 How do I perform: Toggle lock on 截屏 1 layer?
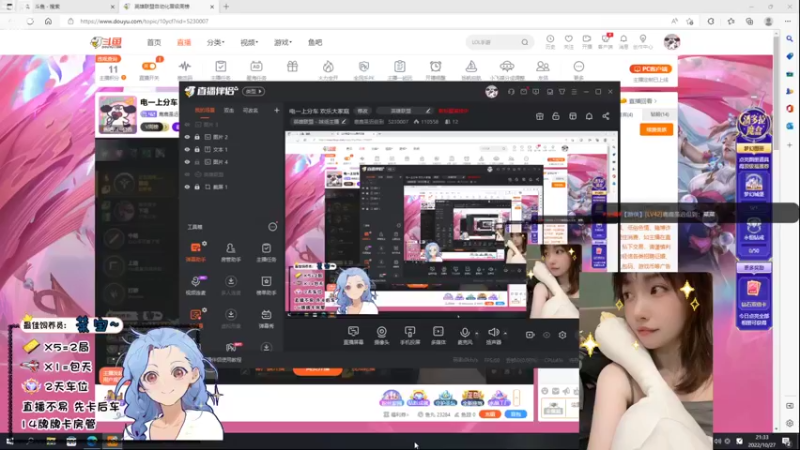[197, 187]
